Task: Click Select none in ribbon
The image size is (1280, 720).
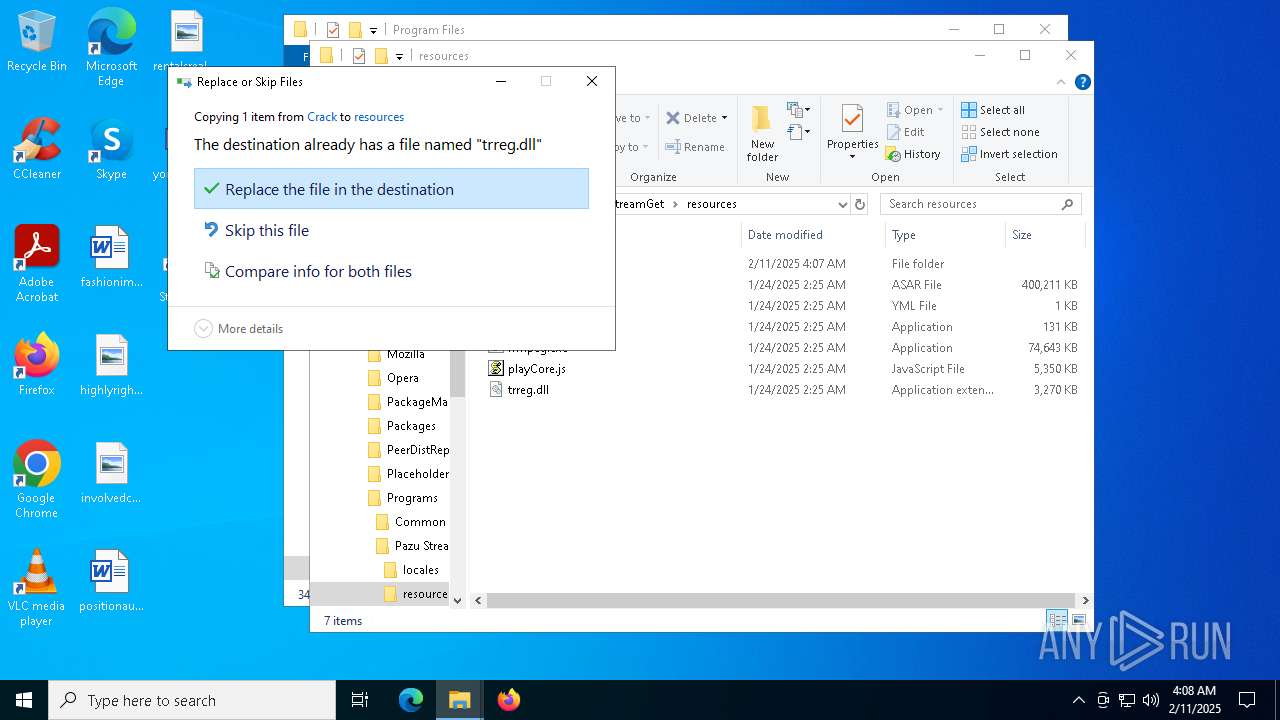Action: 1000,132
